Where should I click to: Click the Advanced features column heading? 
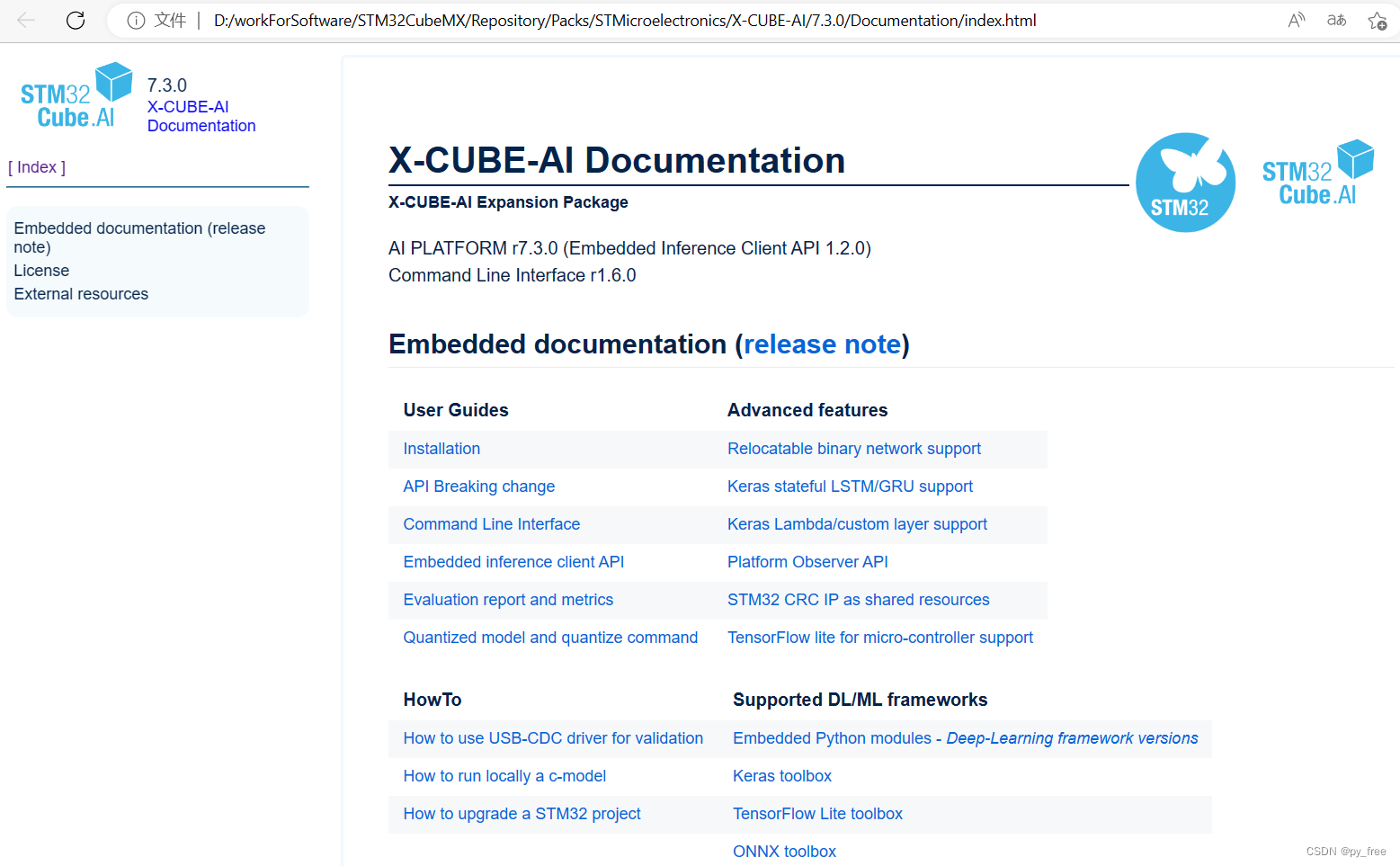coord(807,410)
